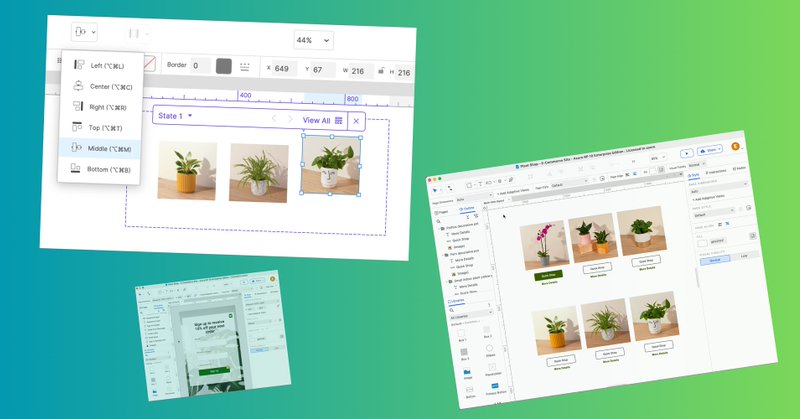The image size is (800, 419).
Task: Click the green sign-up button in small window
Action: pos(214,370)
